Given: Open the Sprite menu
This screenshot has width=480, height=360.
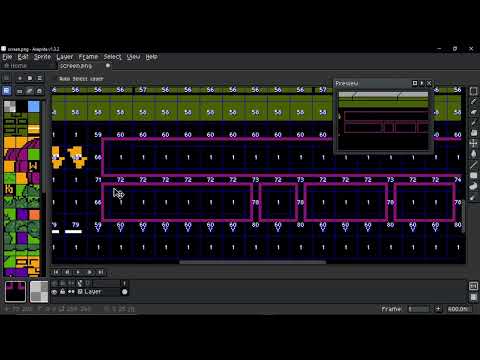Looking at the screenshot, I should (42, 57).
